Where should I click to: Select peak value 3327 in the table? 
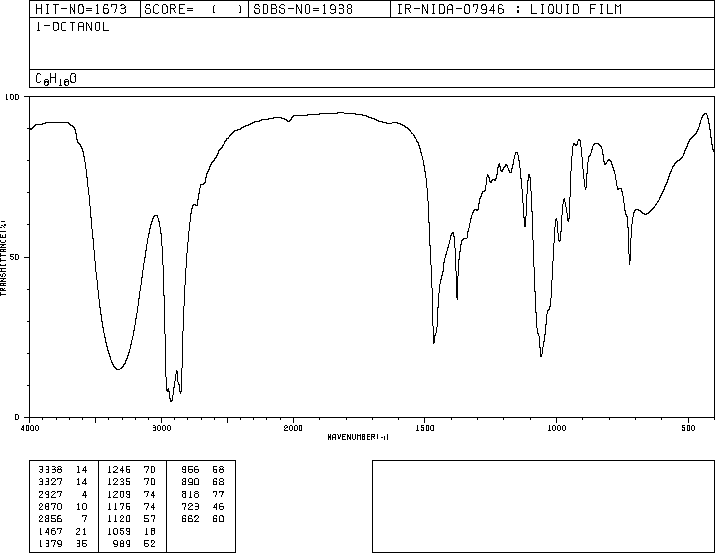click(50, 482)
